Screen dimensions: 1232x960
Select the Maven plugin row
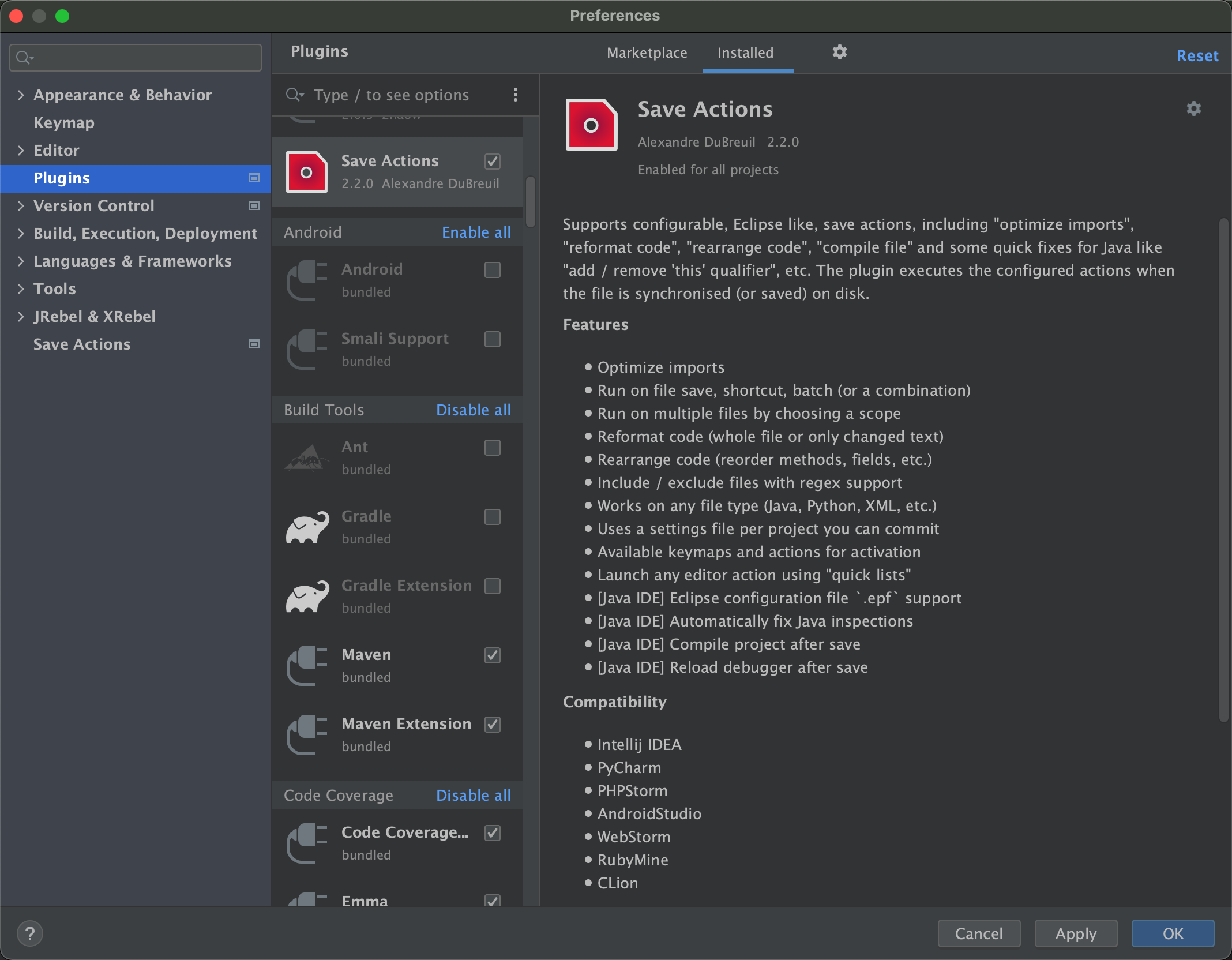point(397,666)
